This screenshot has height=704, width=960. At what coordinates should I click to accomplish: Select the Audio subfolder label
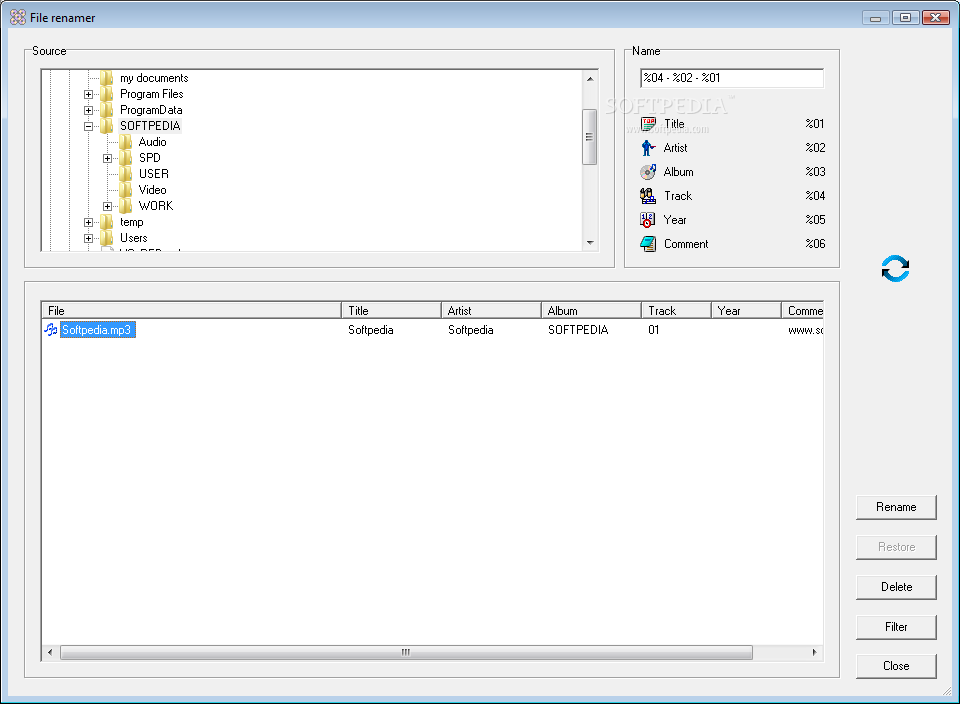click(x=152, y=142)
